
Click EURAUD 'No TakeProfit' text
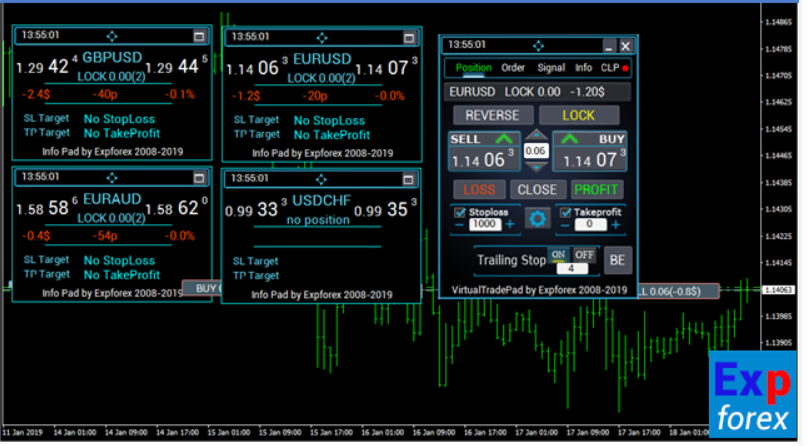click(x=122, y=275)
